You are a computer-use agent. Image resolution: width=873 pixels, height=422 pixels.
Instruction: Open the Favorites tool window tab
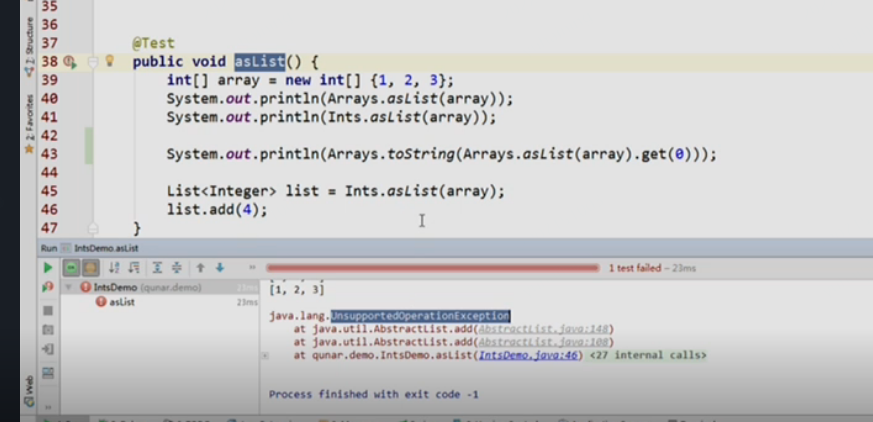coord(29,112)
